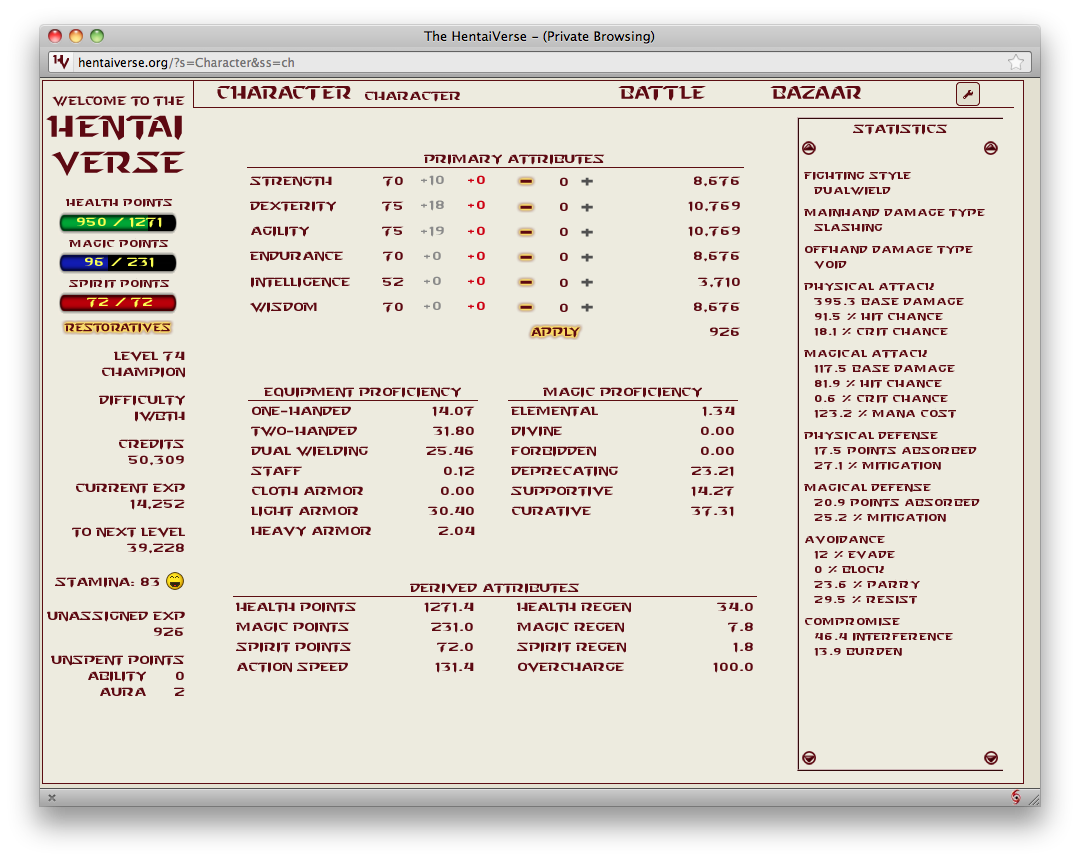Click the Overcharge value 100.0
This screenshot has width=1080, height=861.
coord(733,667)
